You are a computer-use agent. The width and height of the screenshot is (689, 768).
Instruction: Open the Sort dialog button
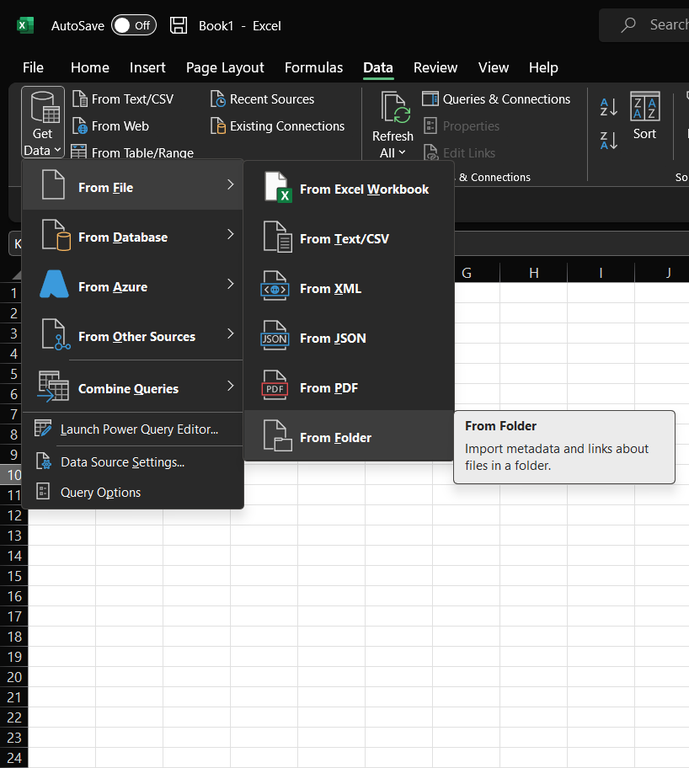click(645, 117)
